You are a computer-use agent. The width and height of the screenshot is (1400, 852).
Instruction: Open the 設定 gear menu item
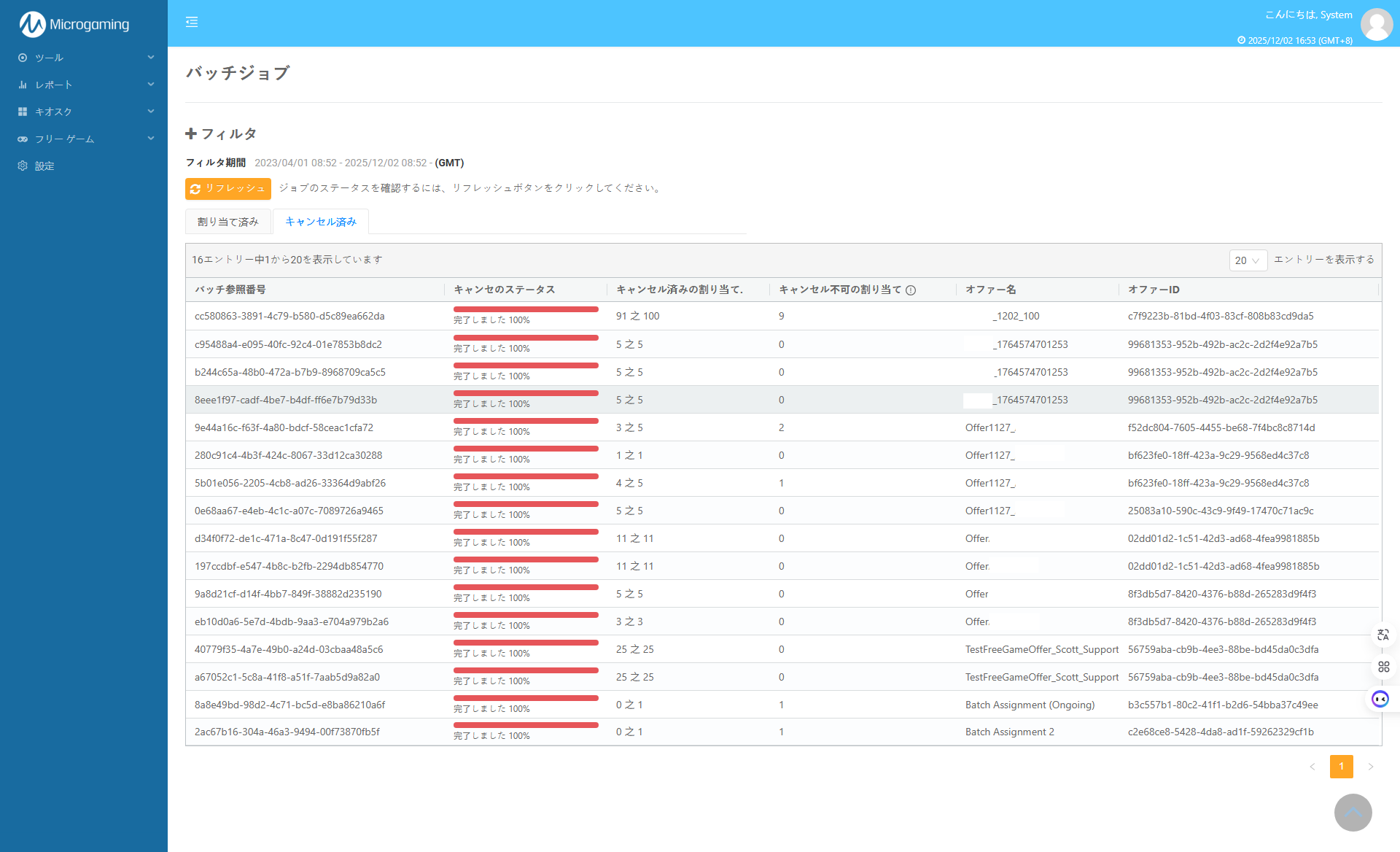point(44,166)
